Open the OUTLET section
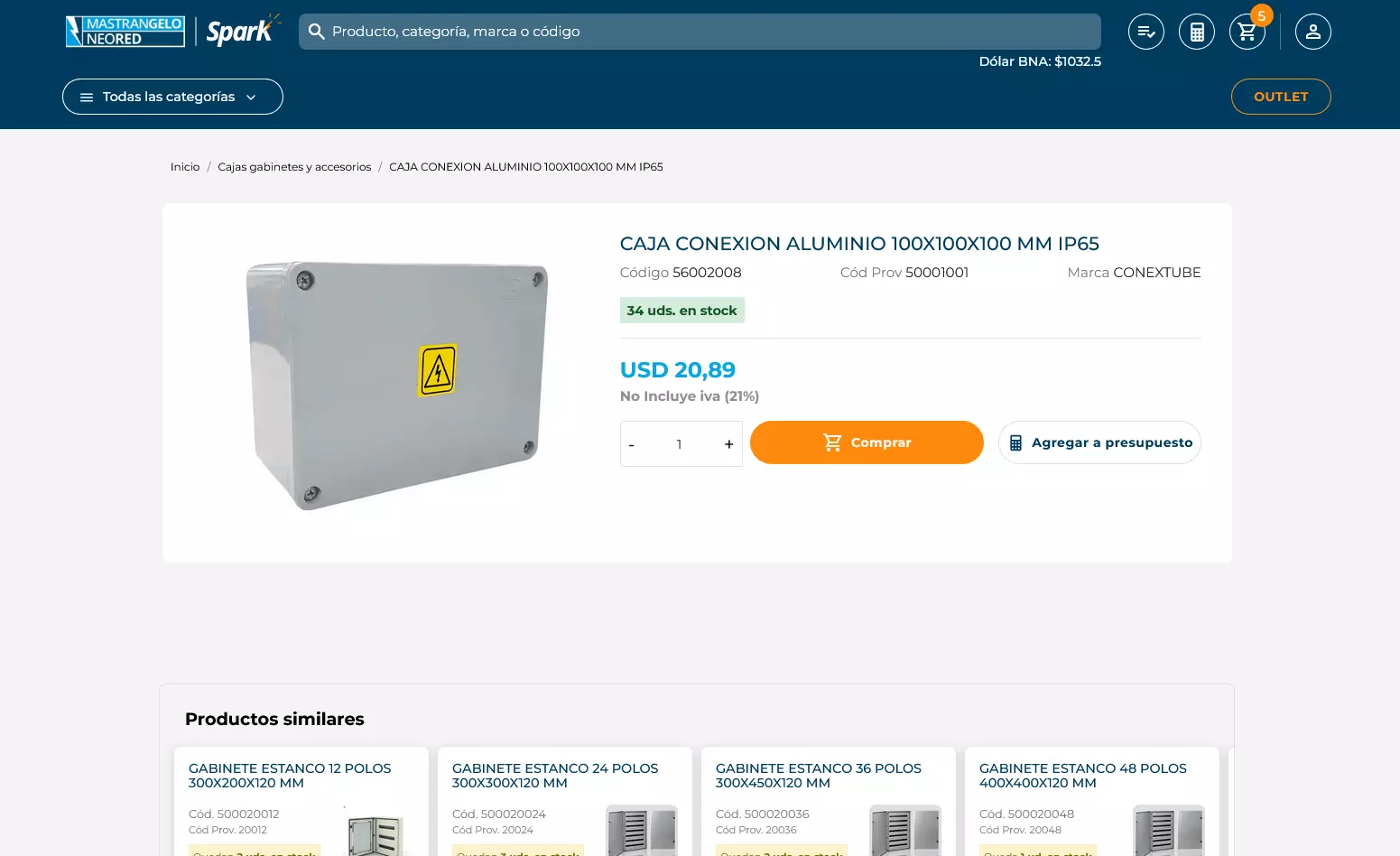The height and width of the screenshot is (856, 1400). pos(1281,97)
